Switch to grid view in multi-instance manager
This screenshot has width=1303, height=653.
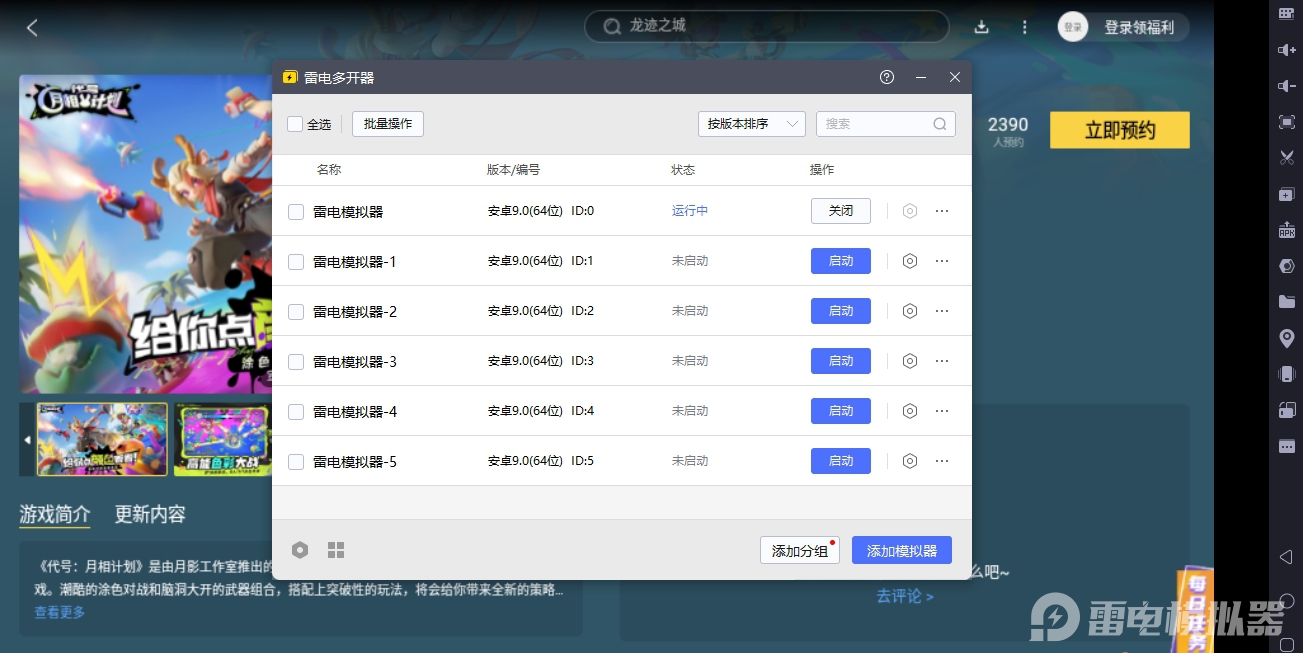336,549
